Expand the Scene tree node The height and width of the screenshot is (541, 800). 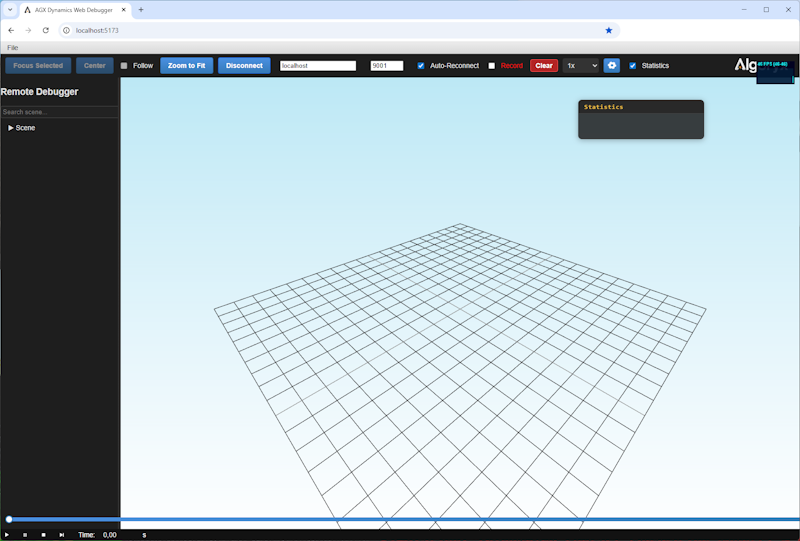click(11, 128)
